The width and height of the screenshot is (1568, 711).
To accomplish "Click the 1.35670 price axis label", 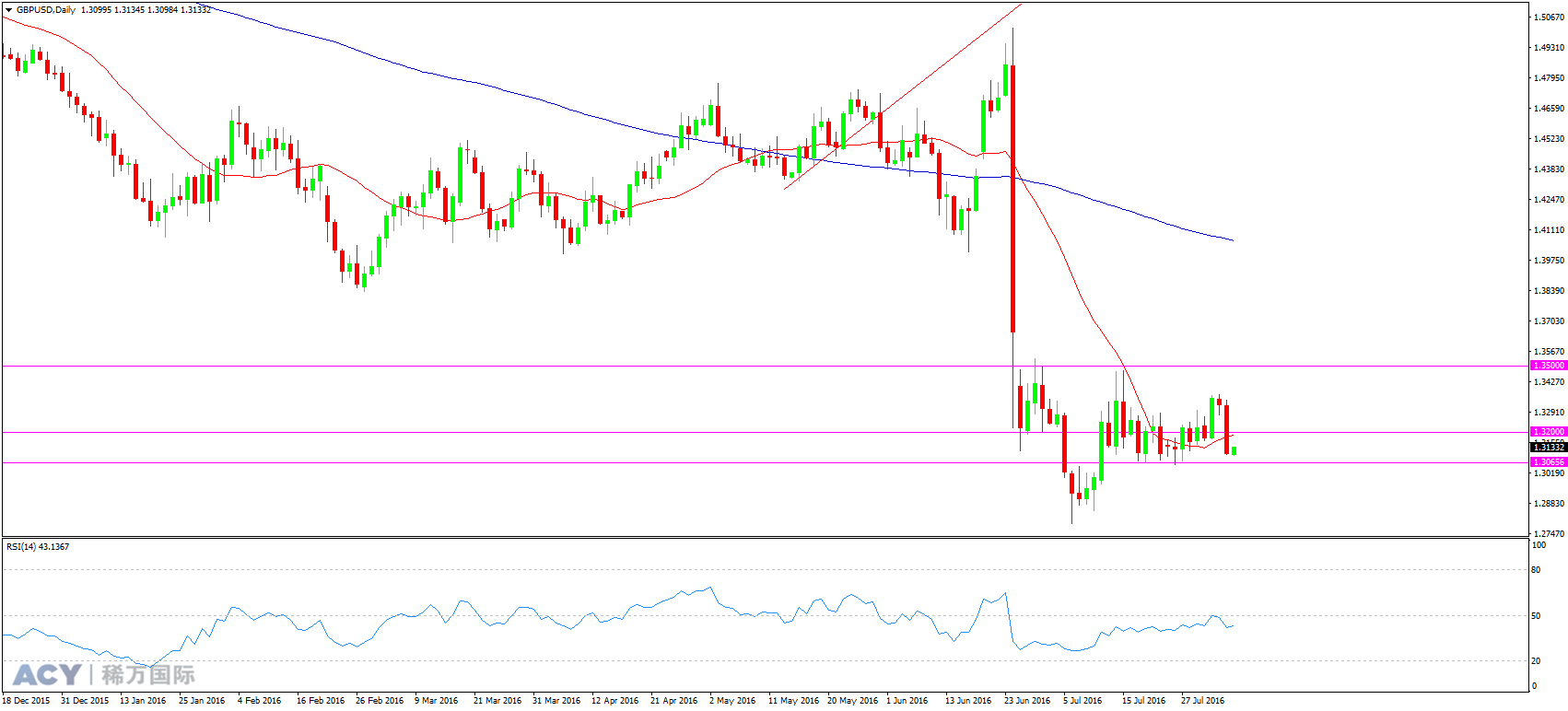I will point(1550,351).
